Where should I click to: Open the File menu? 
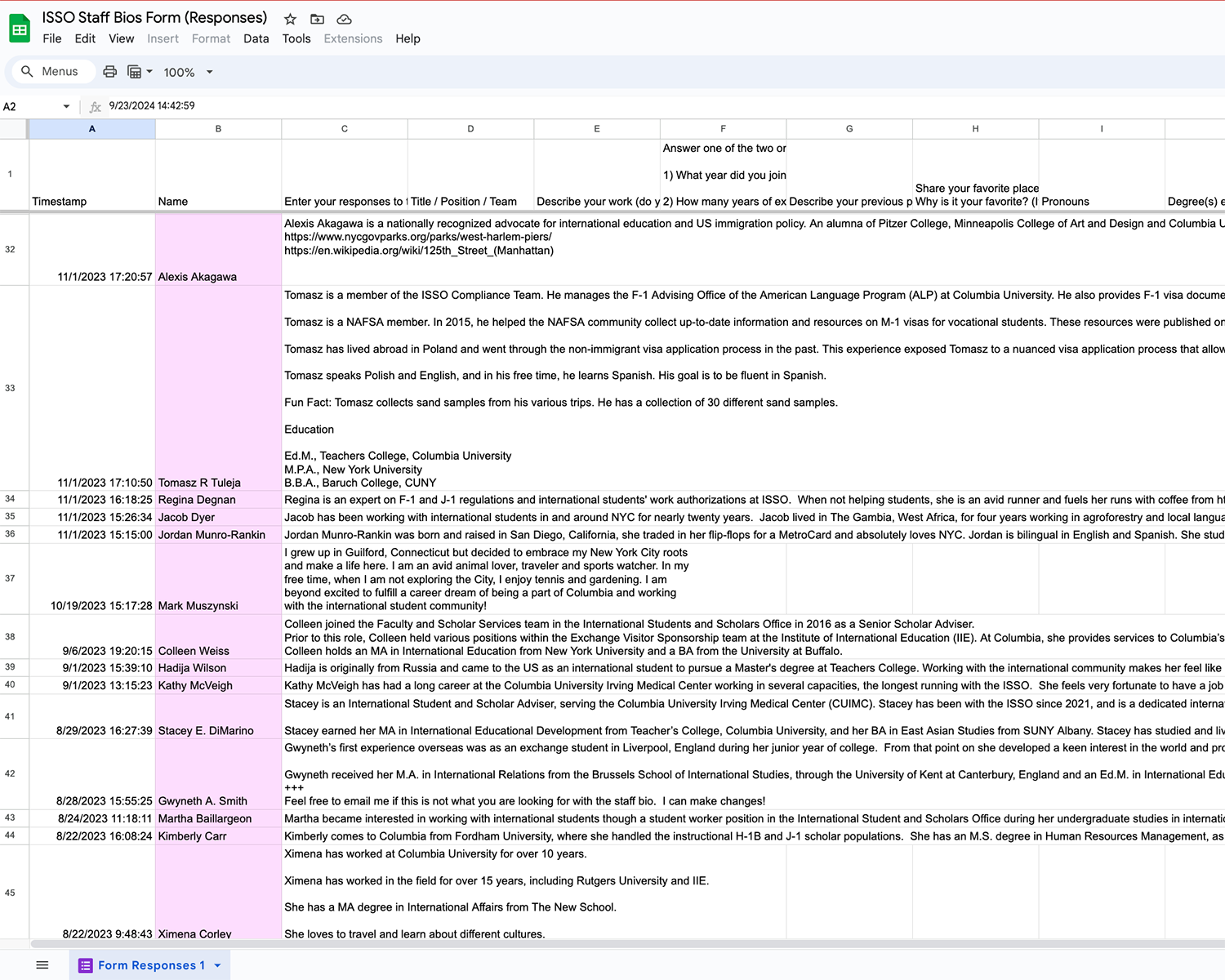[52, 38]
